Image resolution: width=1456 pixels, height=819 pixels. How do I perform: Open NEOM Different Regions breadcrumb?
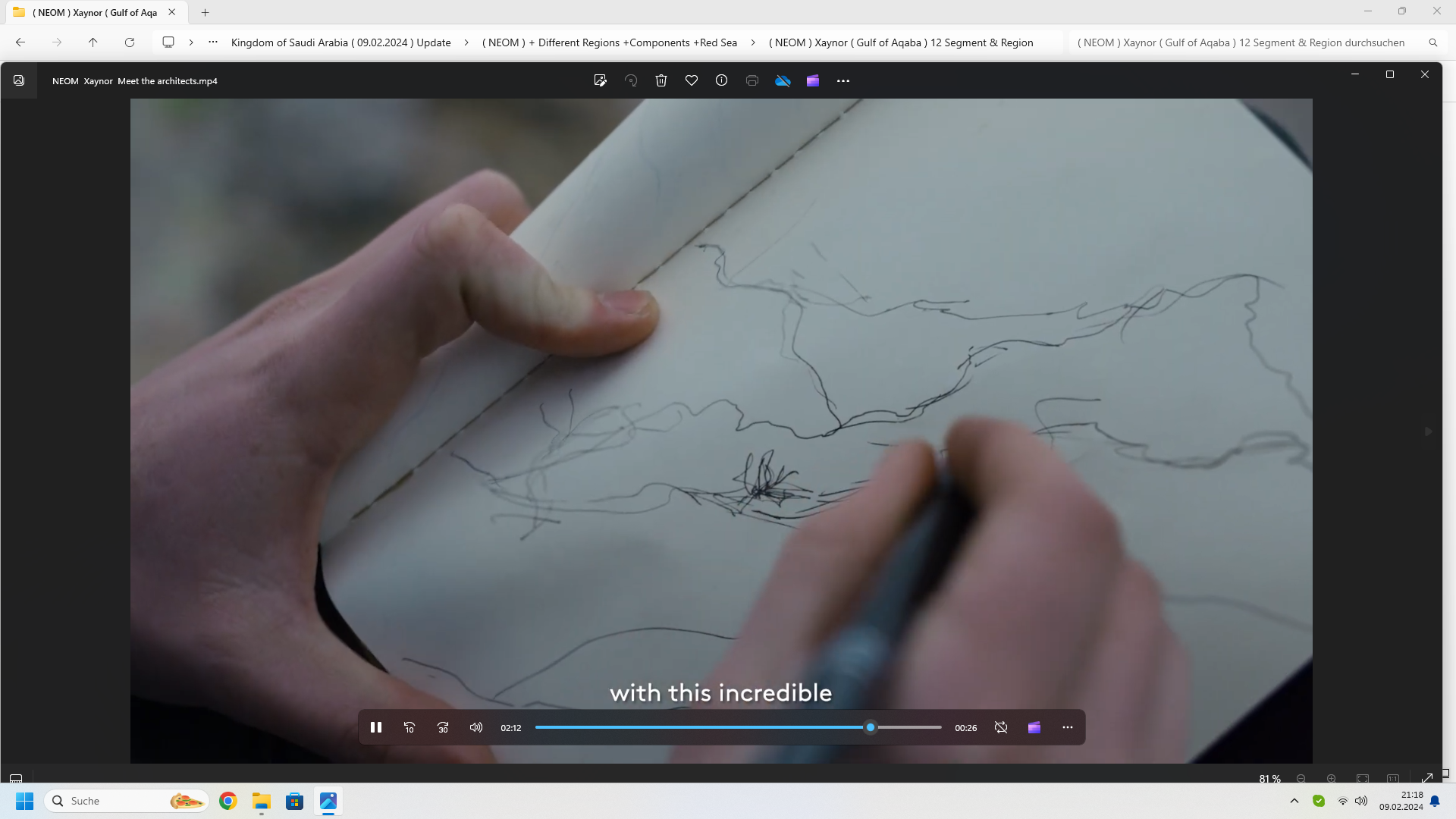point(610,42)
